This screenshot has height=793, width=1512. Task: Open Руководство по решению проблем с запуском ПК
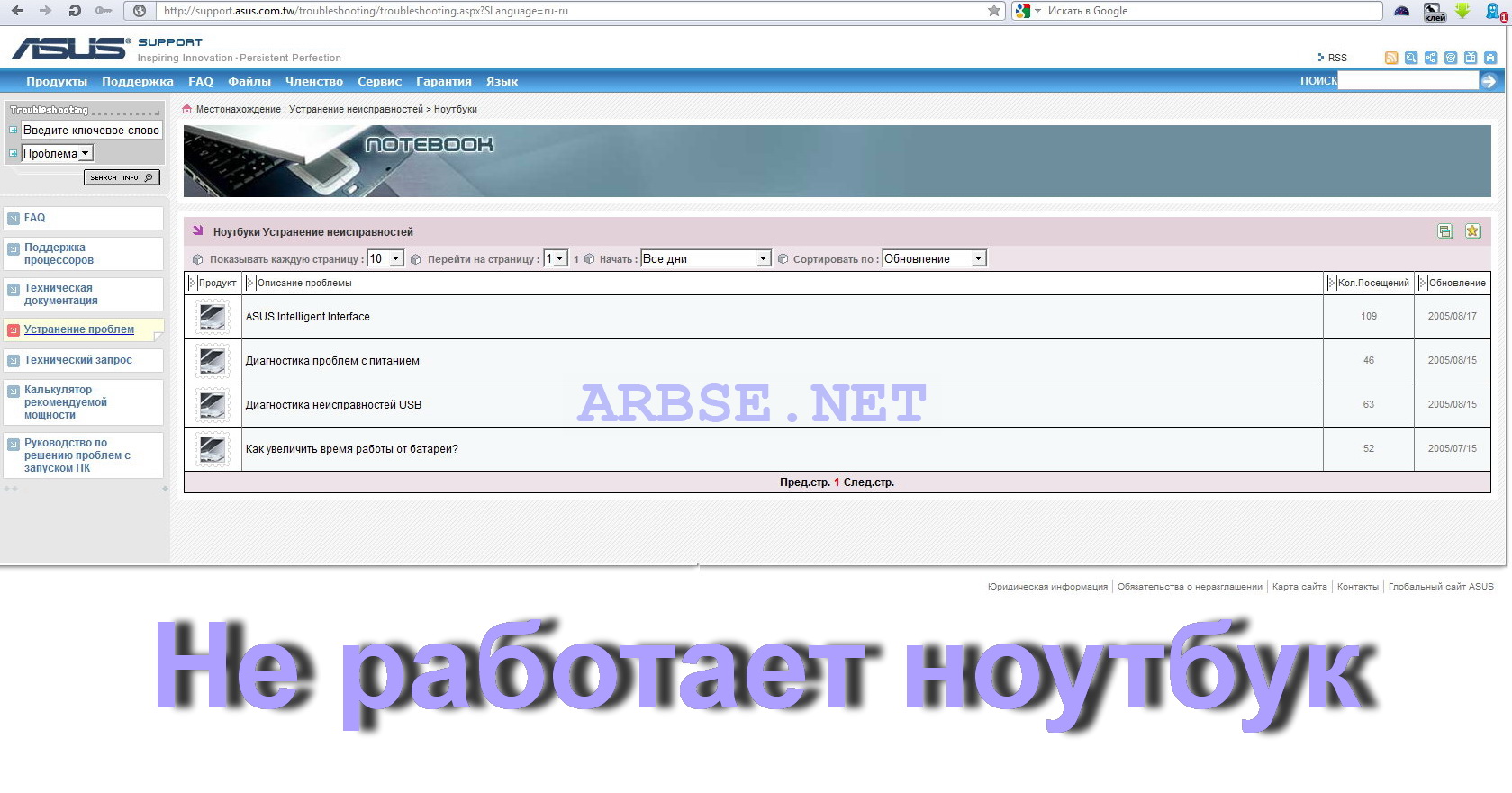coord(83,455)
